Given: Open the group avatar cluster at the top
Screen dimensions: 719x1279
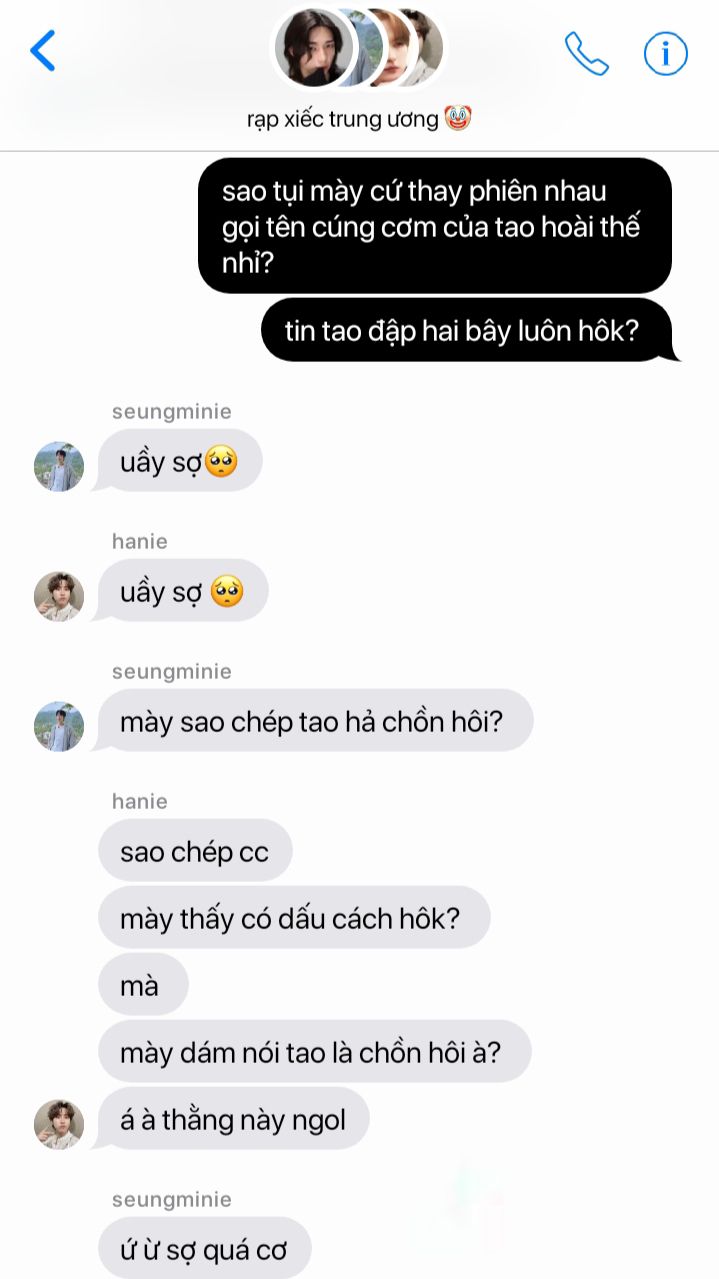Looking at the screenshot, I should point(358,47).
